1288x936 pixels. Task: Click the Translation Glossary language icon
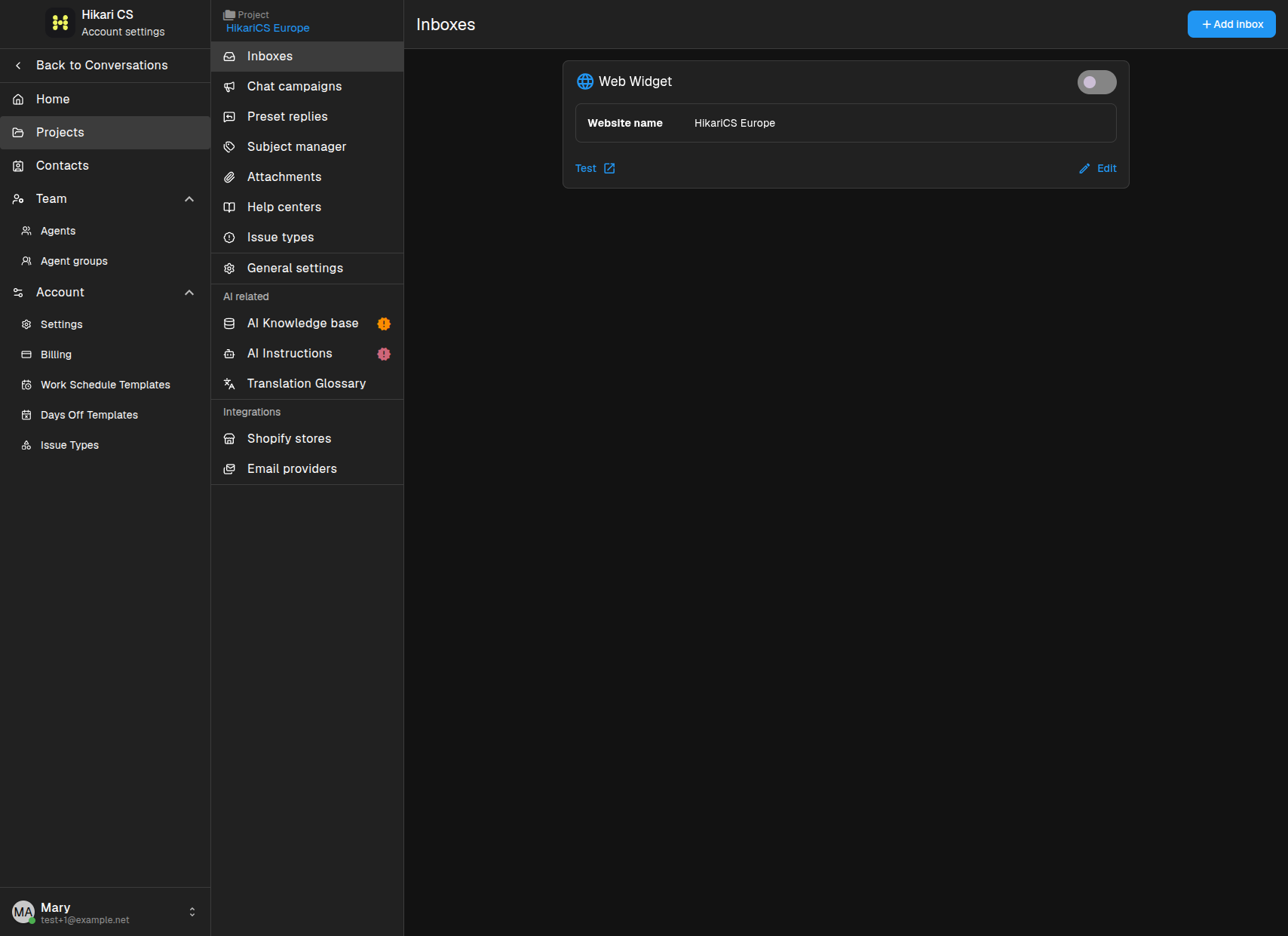tap(229, 384)
